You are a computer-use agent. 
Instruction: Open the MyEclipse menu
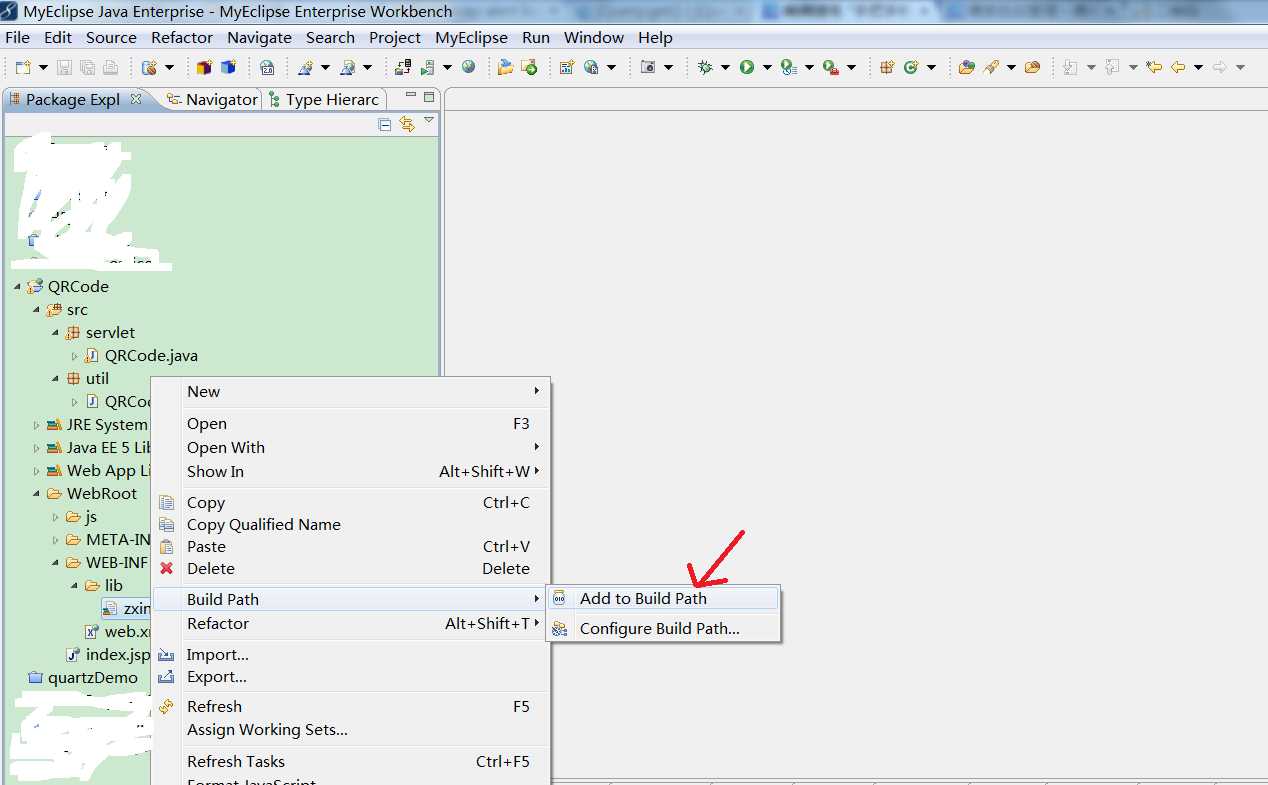[471, 37]
